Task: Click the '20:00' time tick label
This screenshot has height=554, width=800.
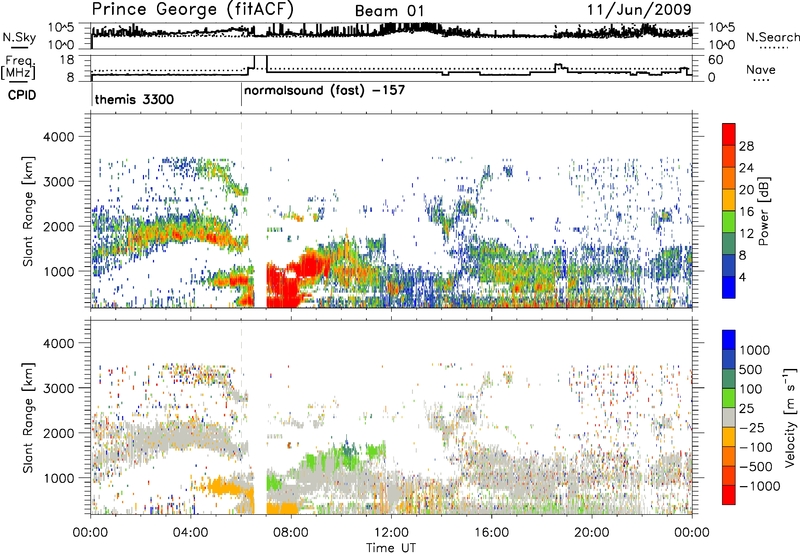Action: point(591,533)
